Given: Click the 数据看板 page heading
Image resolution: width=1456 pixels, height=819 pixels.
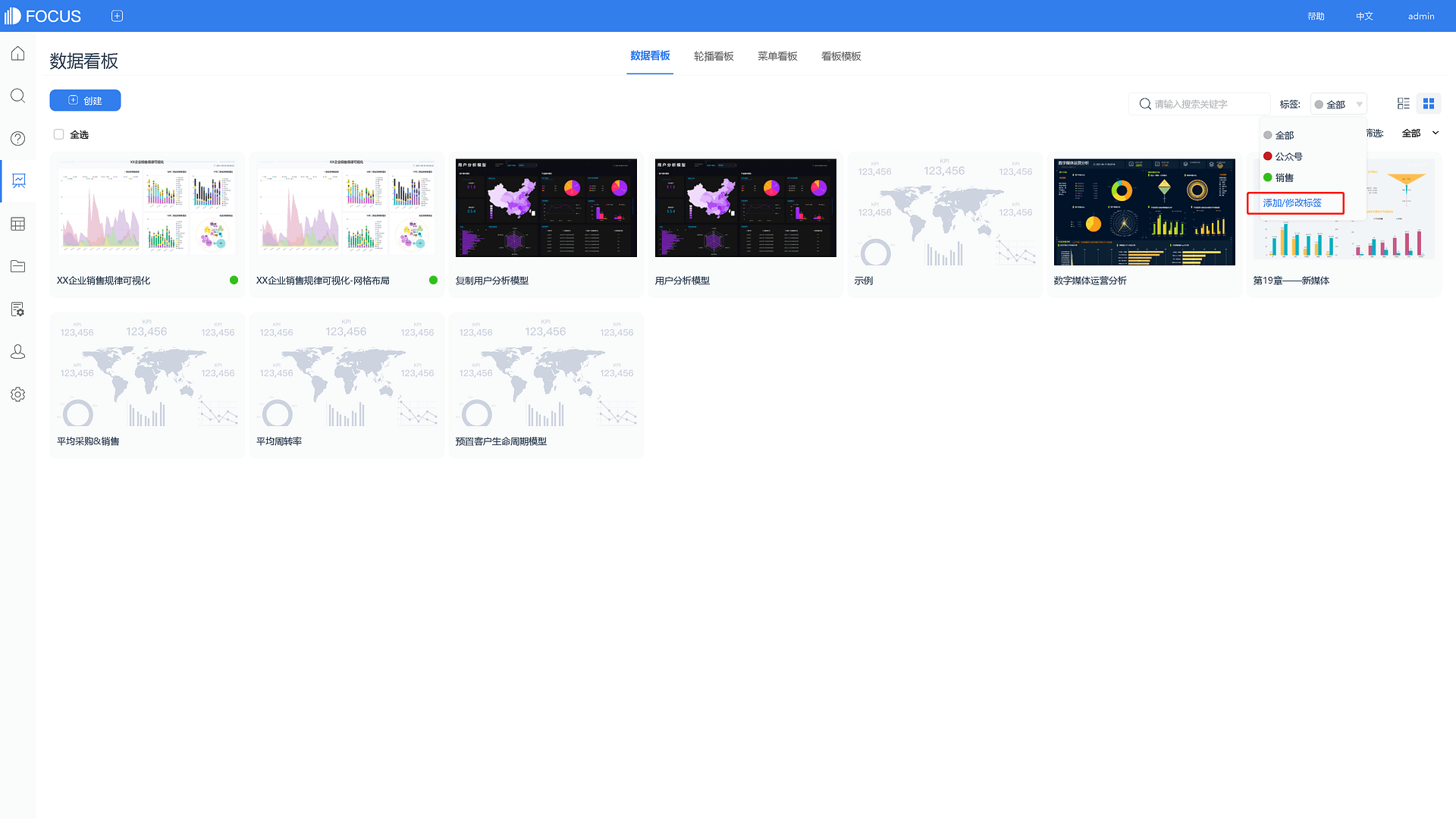Looking at the screenshot, I should coord(84,61).
